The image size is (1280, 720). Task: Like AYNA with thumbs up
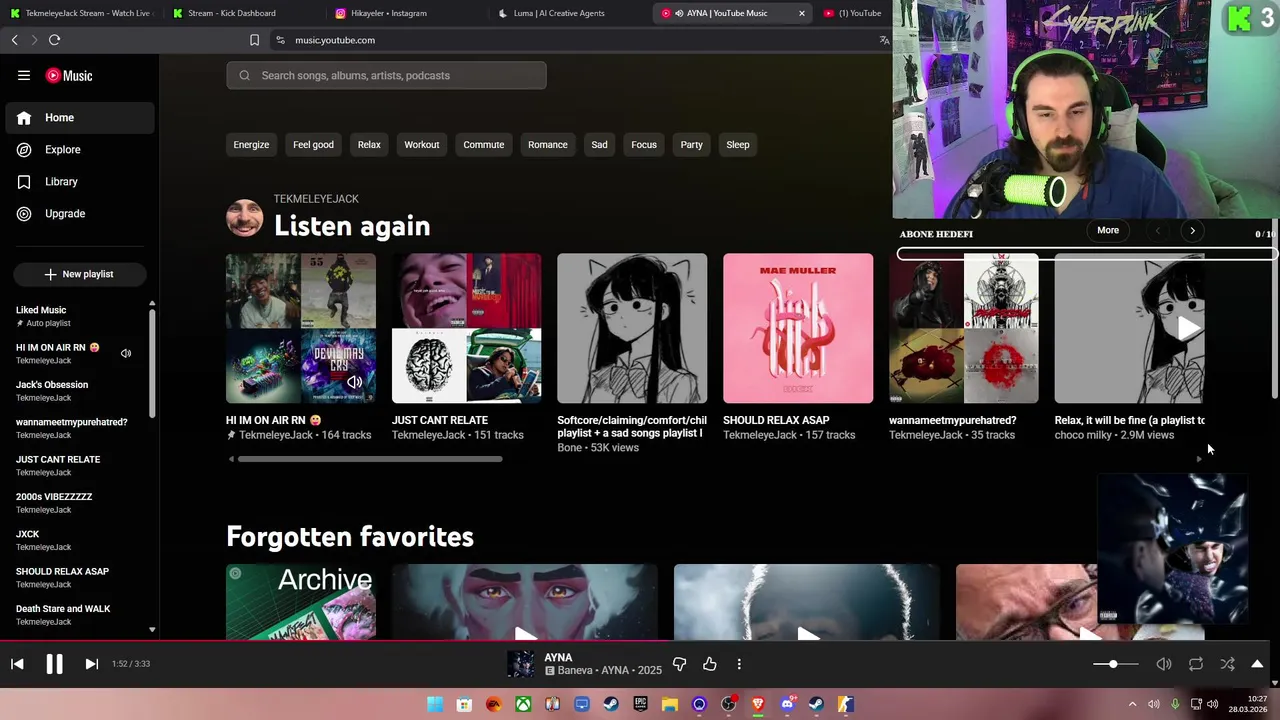pyautogui.click(x=709, y=664)
